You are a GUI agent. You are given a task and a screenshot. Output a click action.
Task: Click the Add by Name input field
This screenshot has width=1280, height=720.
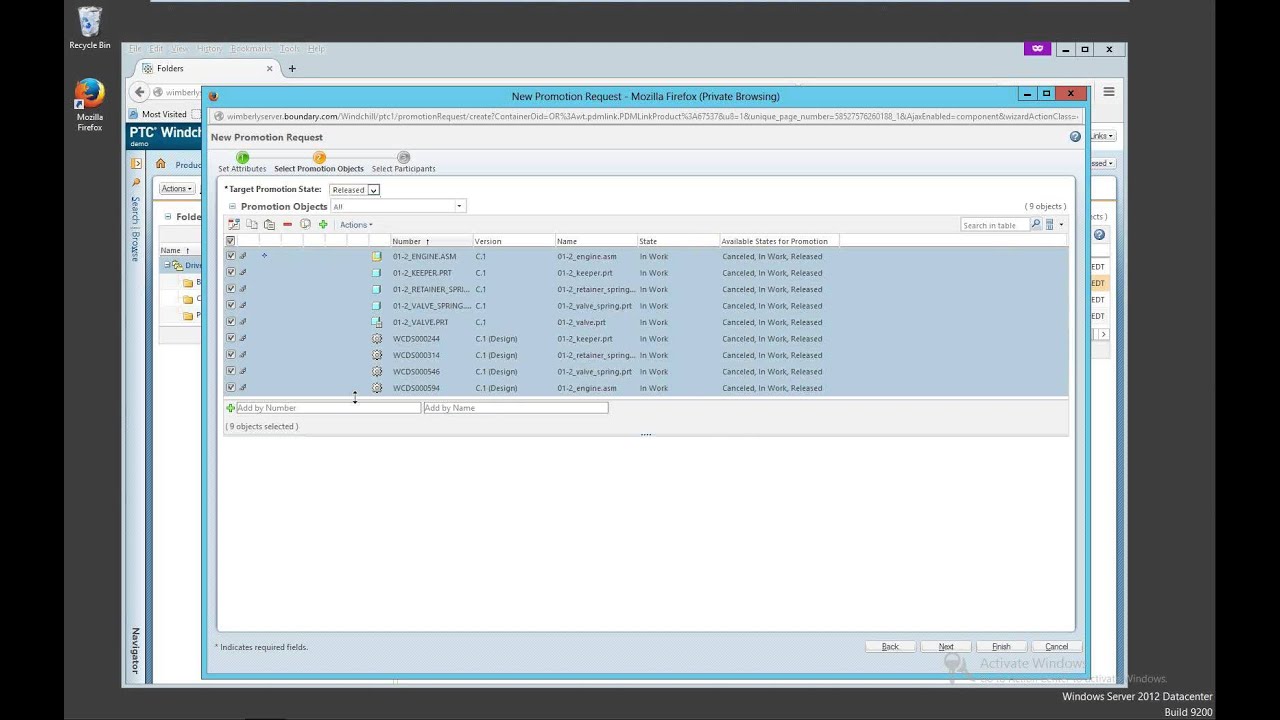[x=515, y=408]
